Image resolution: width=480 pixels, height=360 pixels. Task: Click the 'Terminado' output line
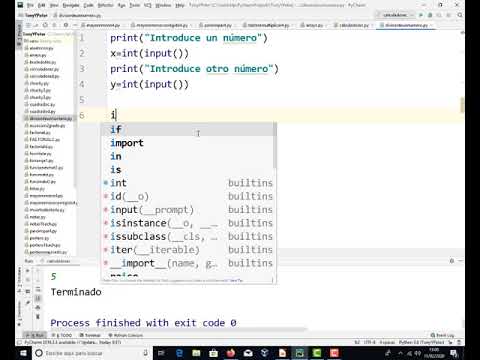point(76,292)
